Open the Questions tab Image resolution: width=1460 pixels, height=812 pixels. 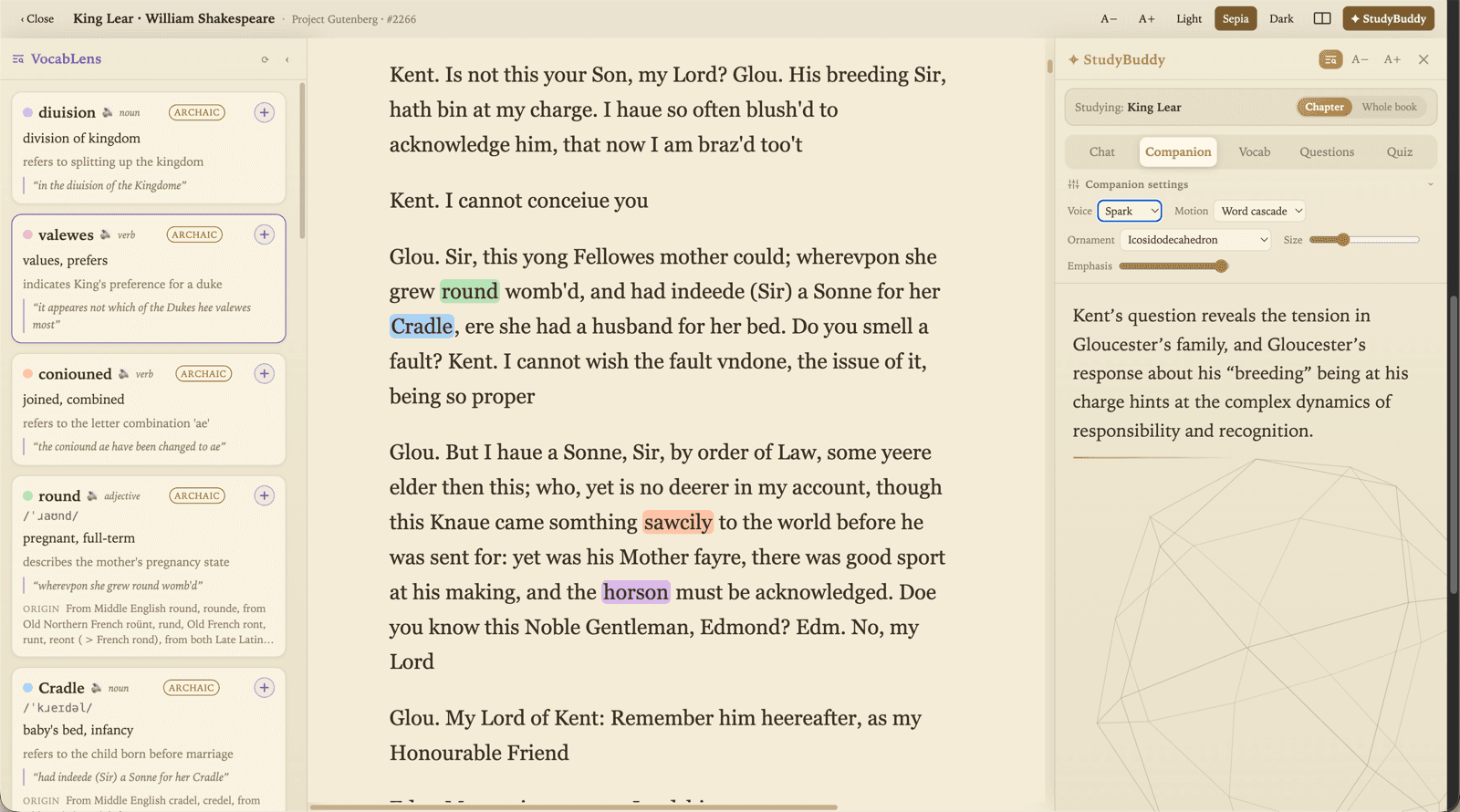pyautogui.click(x=1327, y=151)
